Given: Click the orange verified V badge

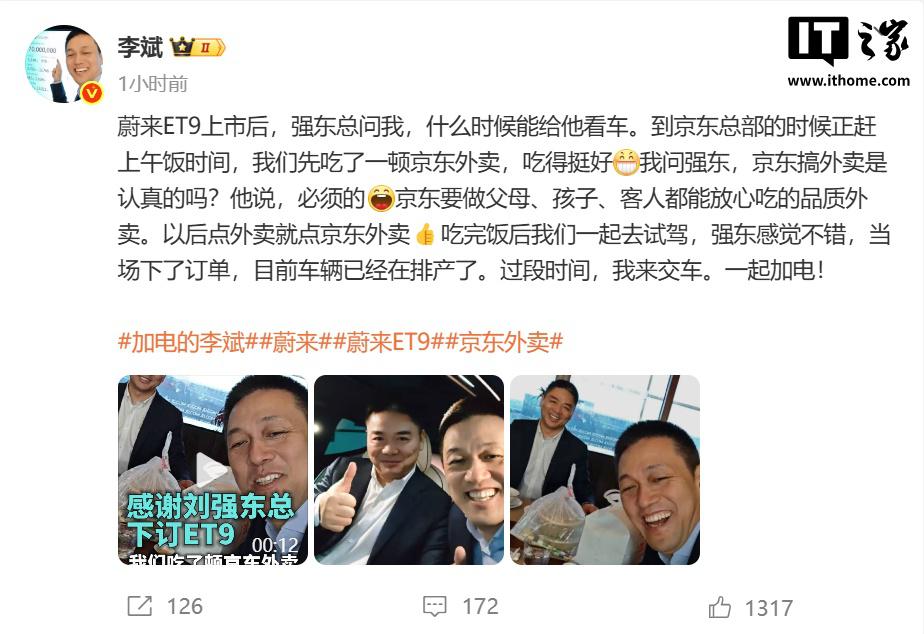Looking at the screenshot, I should (92, 93).
